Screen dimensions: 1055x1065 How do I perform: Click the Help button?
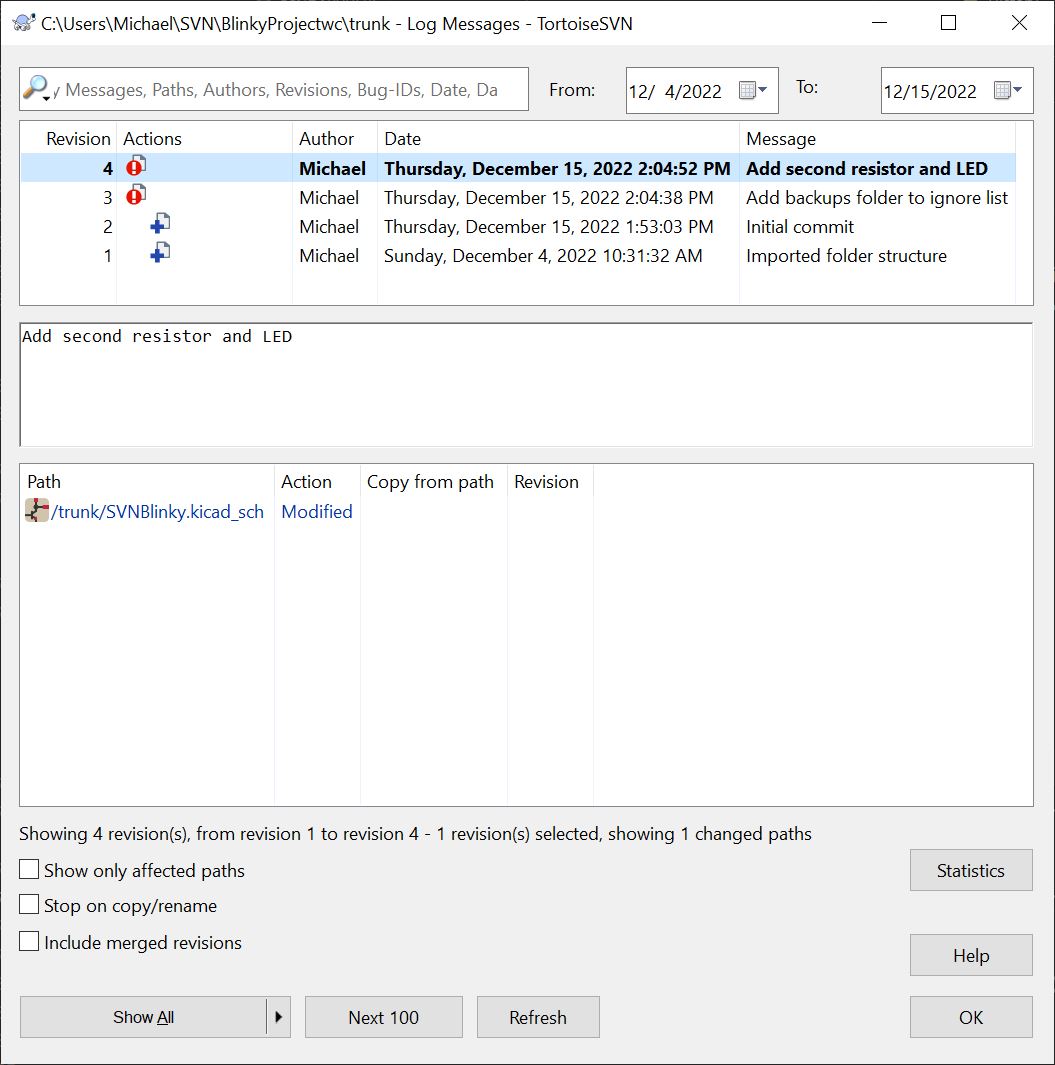pos(971,955)
